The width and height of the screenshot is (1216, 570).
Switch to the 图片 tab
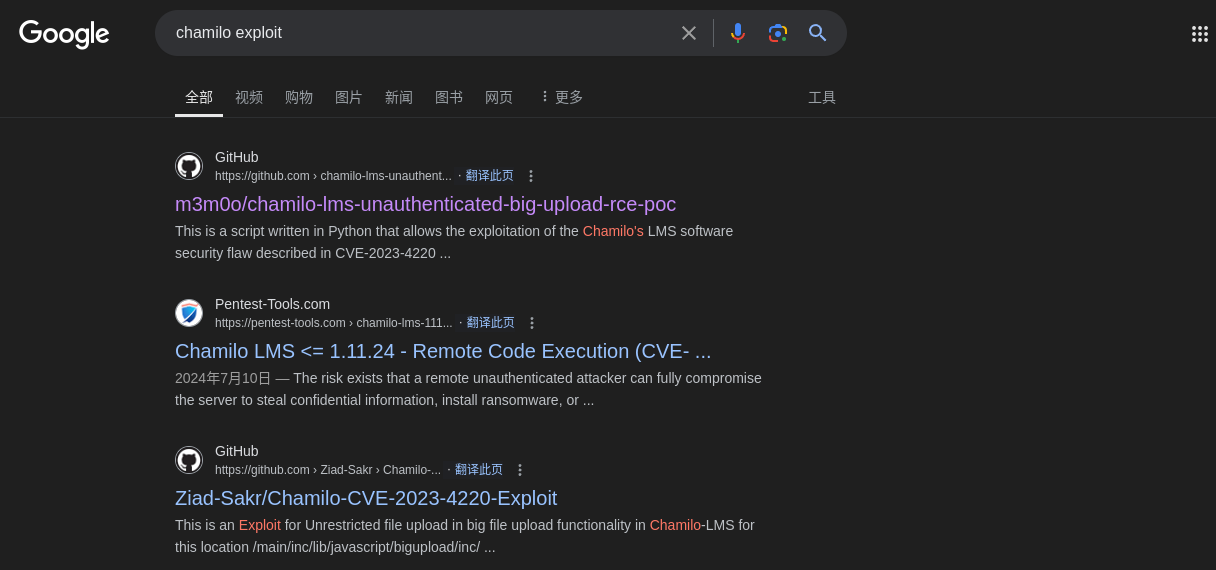click(x=349, y=98)
